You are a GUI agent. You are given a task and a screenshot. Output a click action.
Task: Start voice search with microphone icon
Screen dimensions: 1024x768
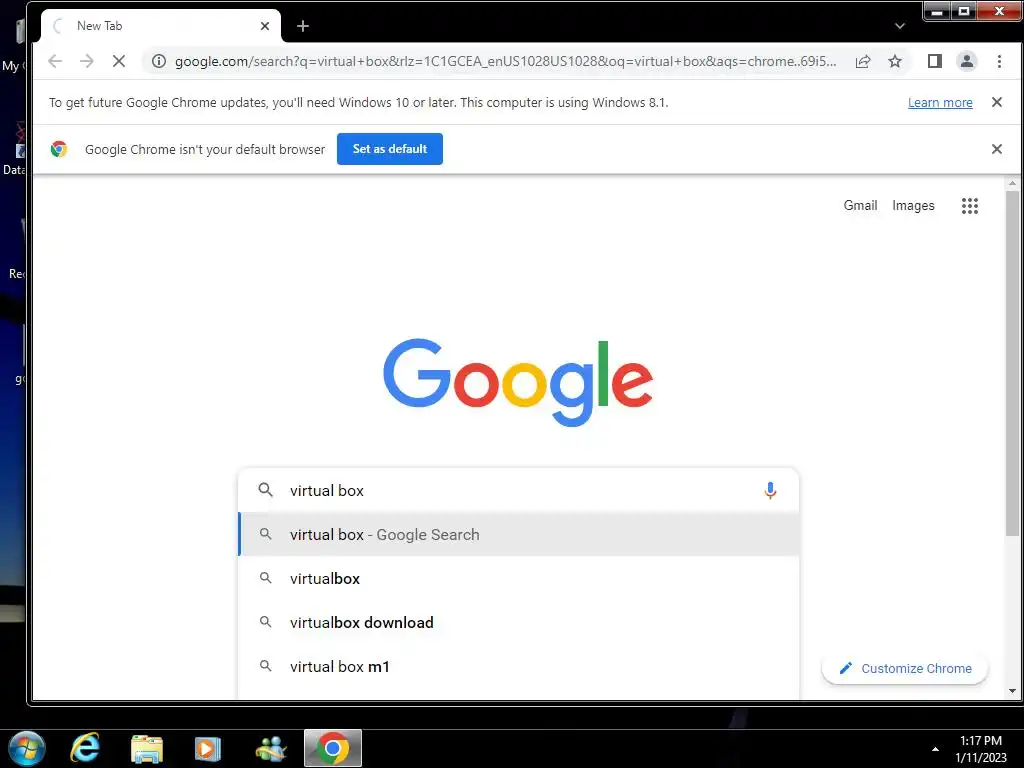770,490
